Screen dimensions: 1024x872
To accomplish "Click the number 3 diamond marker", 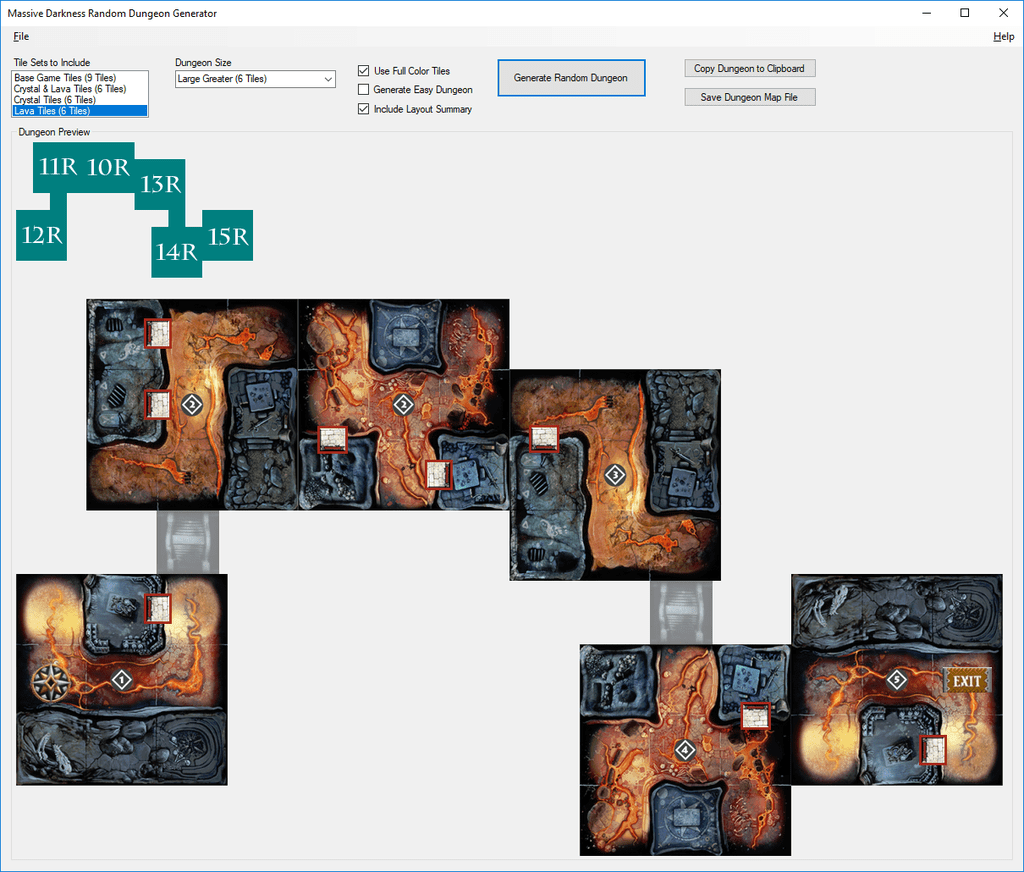I will (x=615, y=475).
